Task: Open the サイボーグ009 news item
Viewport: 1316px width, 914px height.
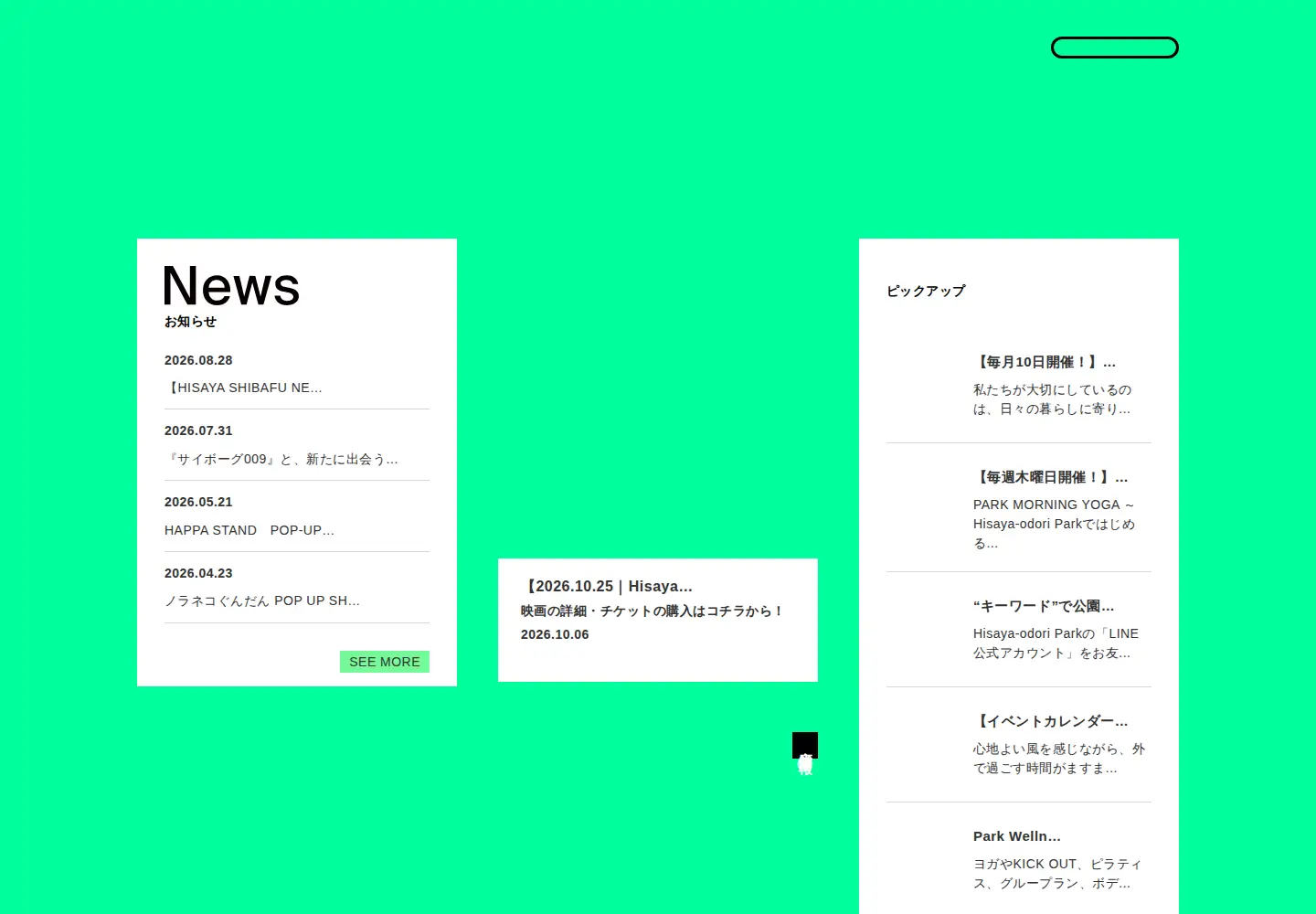Action: tap(297, 445)
